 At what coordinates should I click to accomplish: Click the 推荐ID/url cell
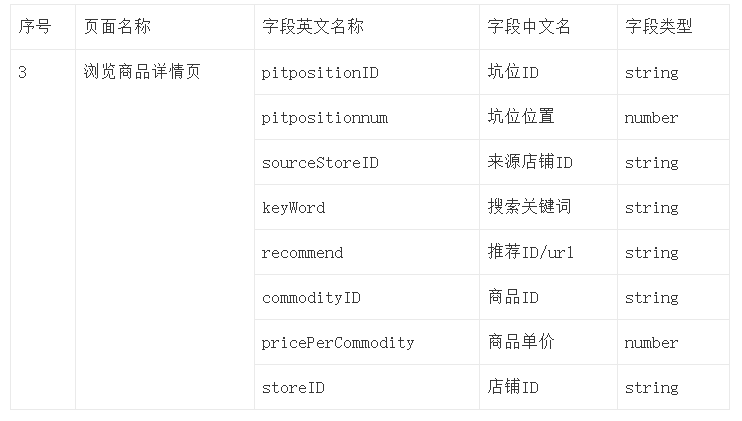531,252
